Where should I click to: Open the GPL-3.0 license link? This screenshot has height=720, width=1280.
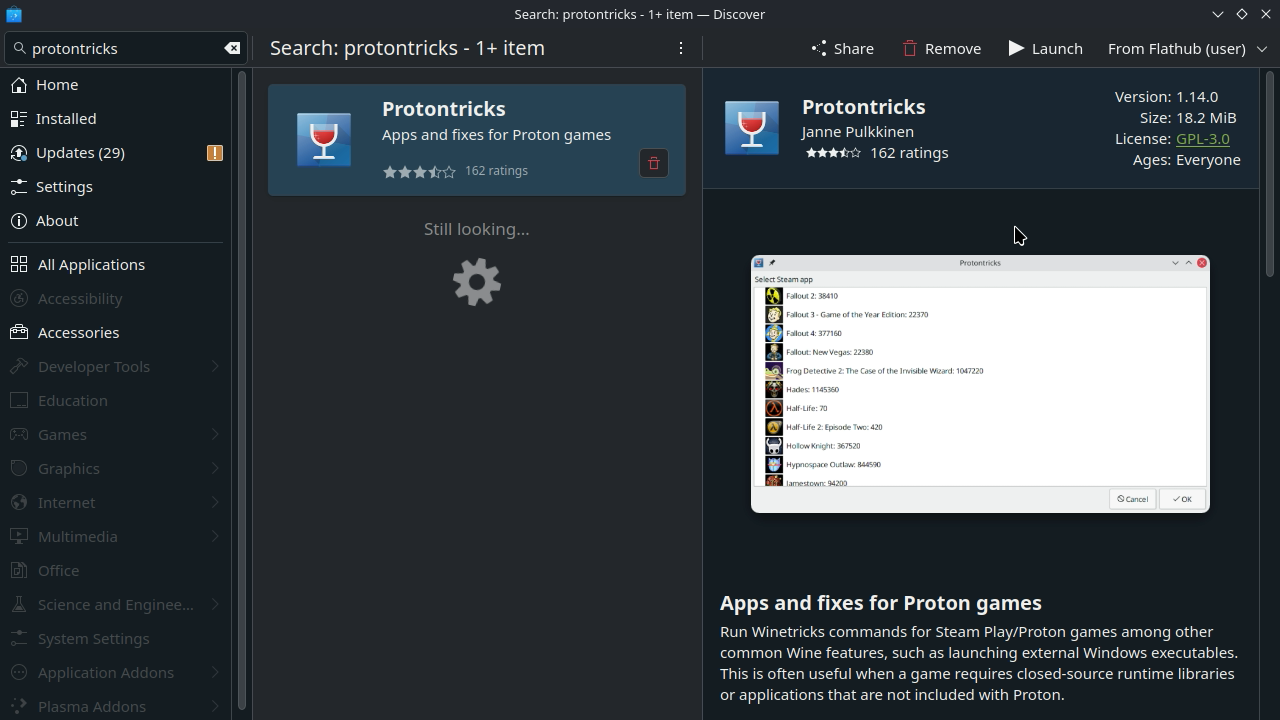[1202, 139]
